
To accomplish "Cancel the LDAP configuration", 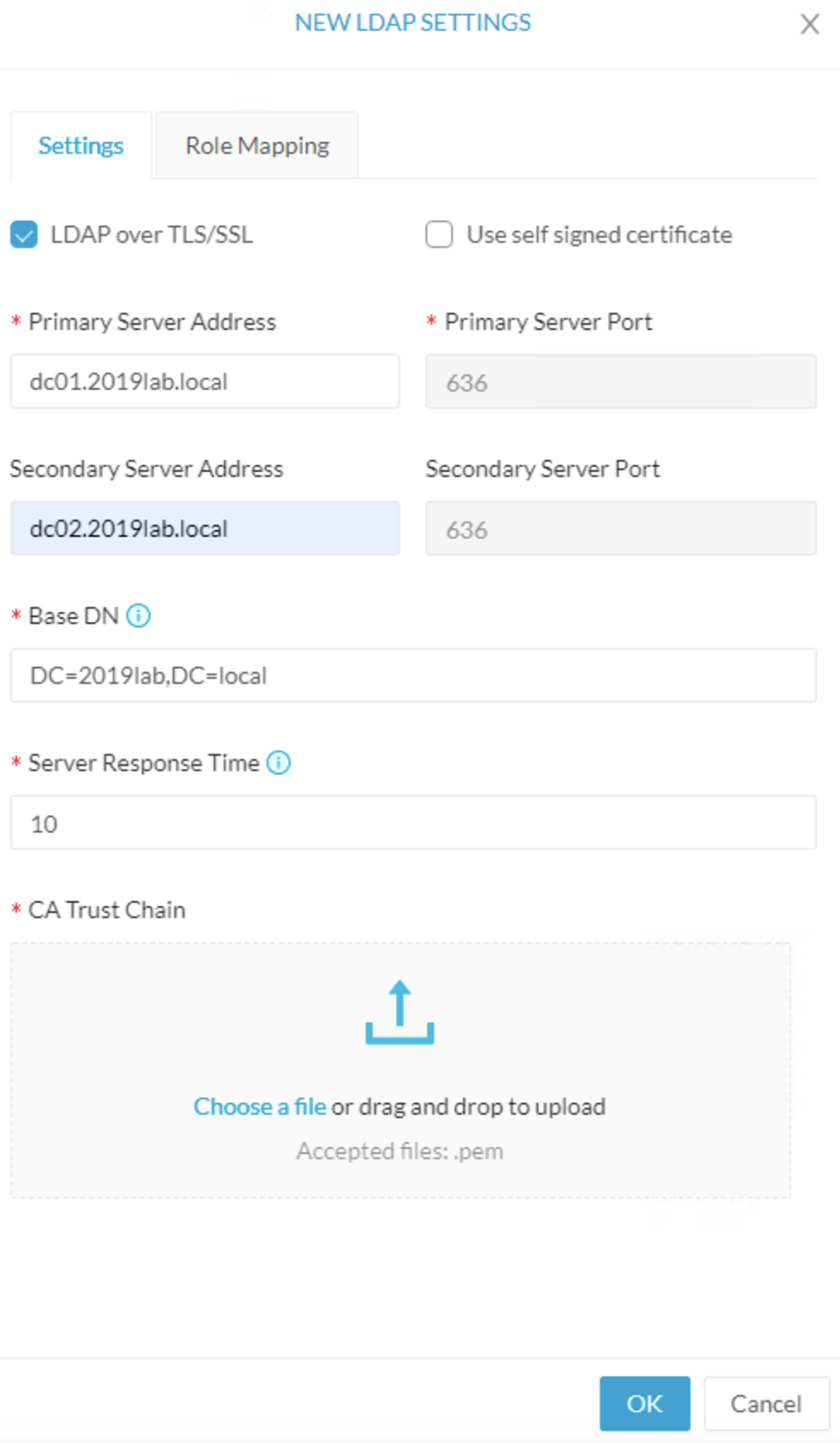I will (764, 1404).
